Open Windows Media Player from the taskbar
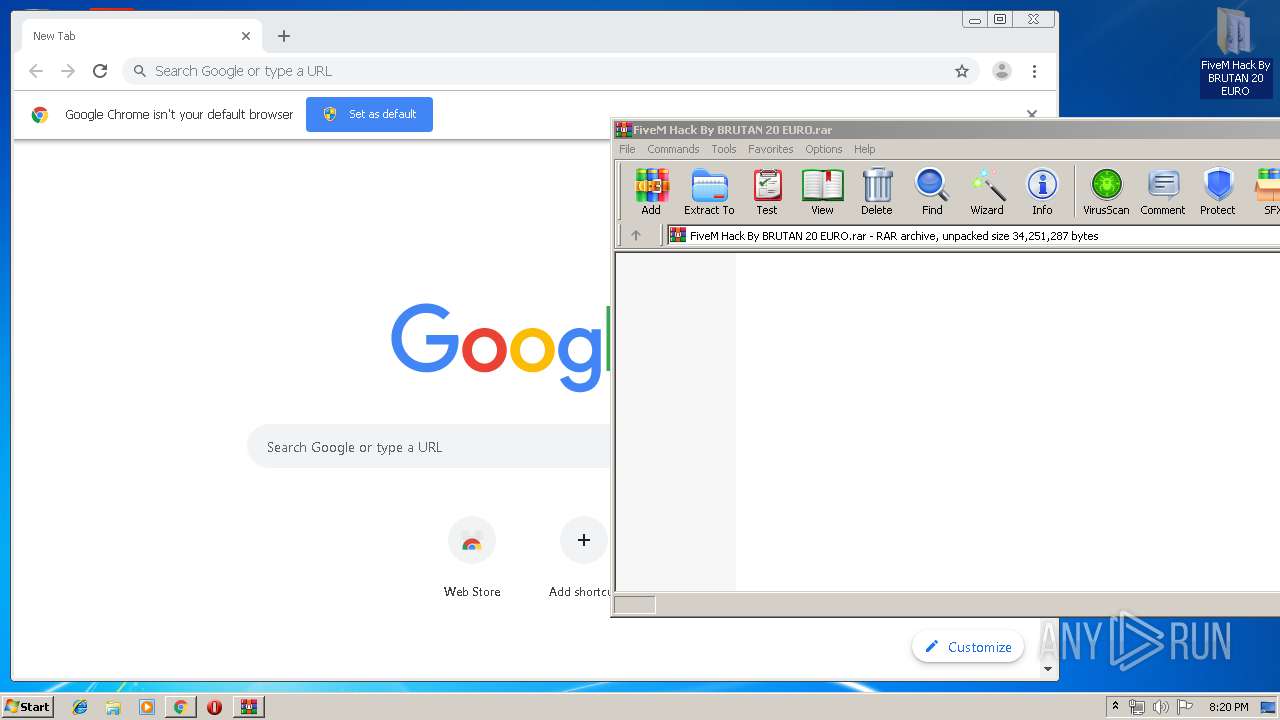1280x720 pixels. (147, 707)
